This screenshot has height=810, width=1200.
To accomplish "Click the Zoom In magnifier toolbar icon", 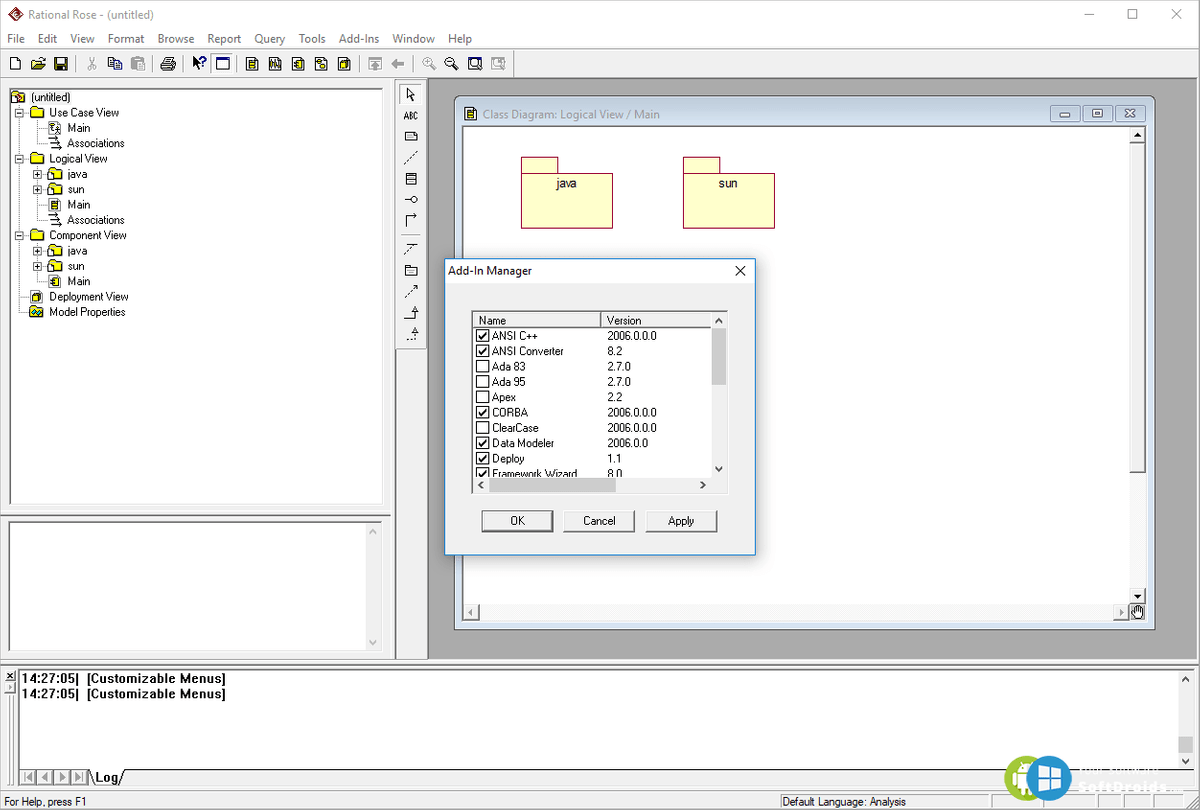I will click(x=429, y=63).
